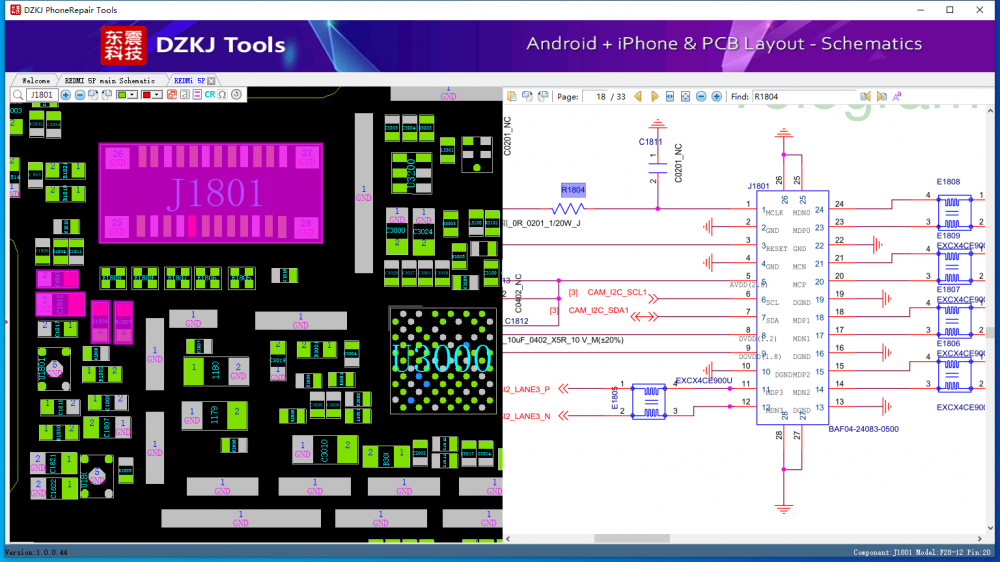Image resolution: width=1000 pixels, height=562 pixels.
Task: Click the zoom in icon on PCB toolbar
Action: tap(66, 95)
